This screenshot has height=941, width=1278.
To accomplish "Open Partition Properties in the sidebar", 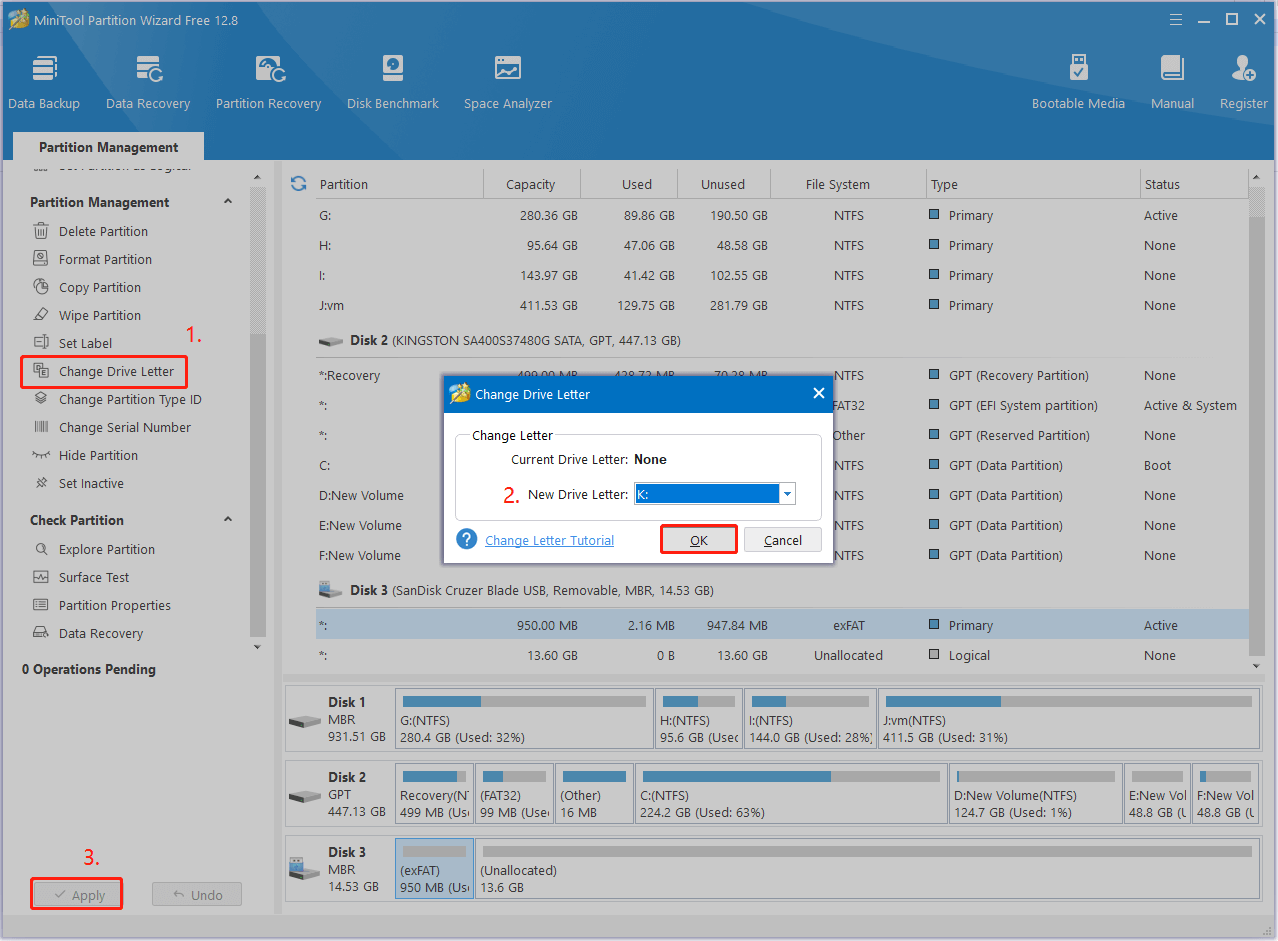I will [x=115, y=605].
